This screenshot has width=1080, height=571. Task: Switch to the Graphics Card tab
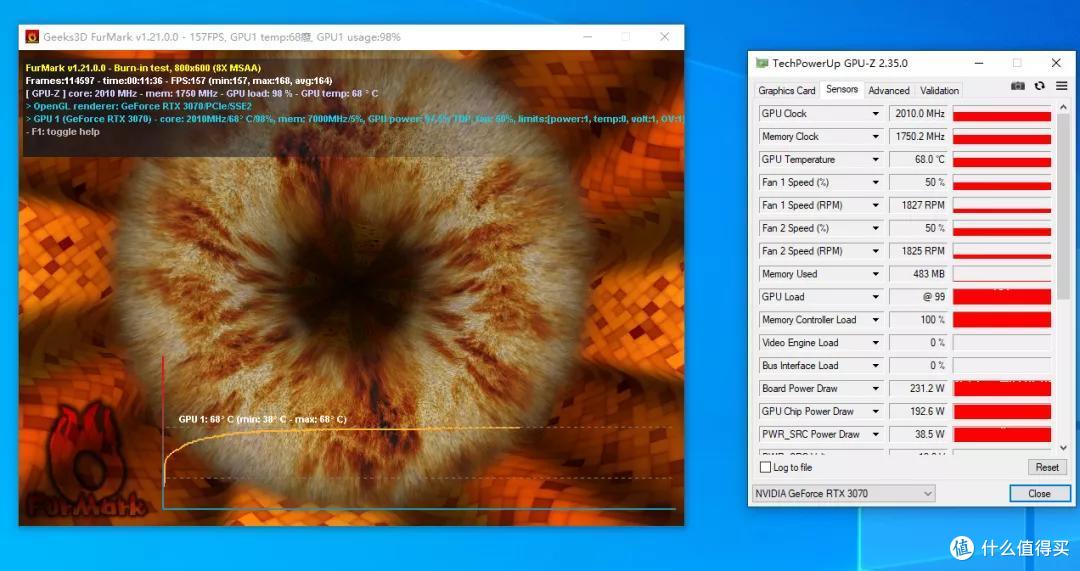[x=787, y=90]
